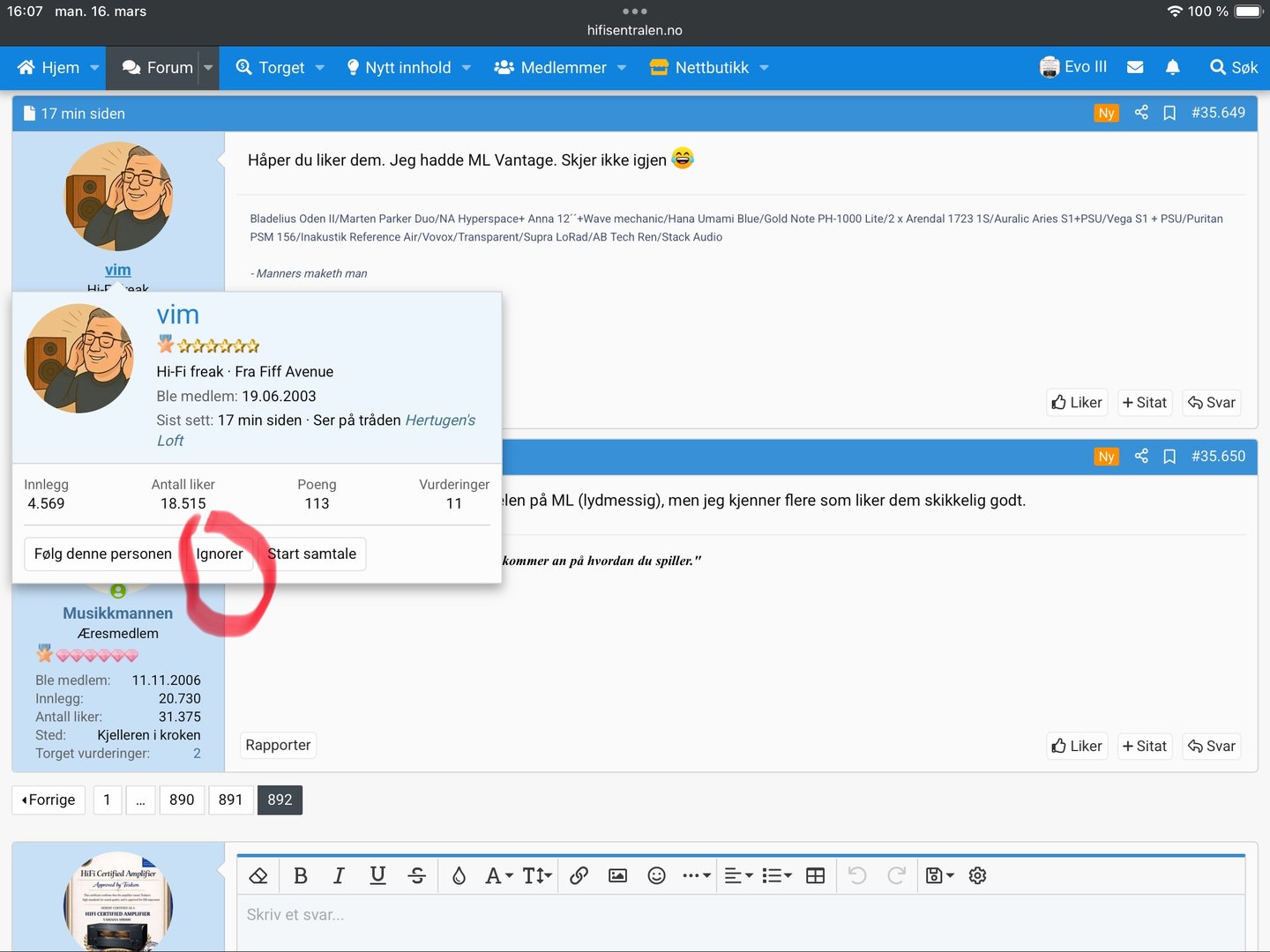Click the eraser remove-formatting icon
The height and width of the screenshot is (952, 1270).
point(258,875)
